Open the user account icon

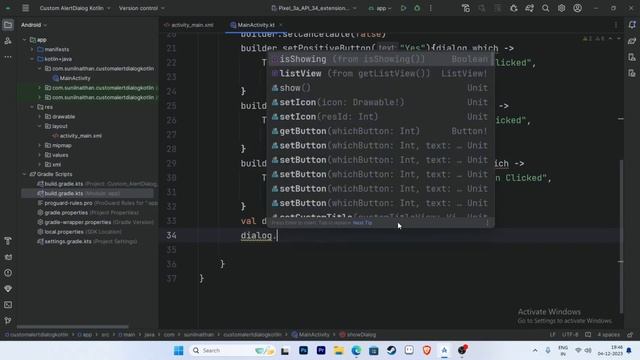coord(577,8)
